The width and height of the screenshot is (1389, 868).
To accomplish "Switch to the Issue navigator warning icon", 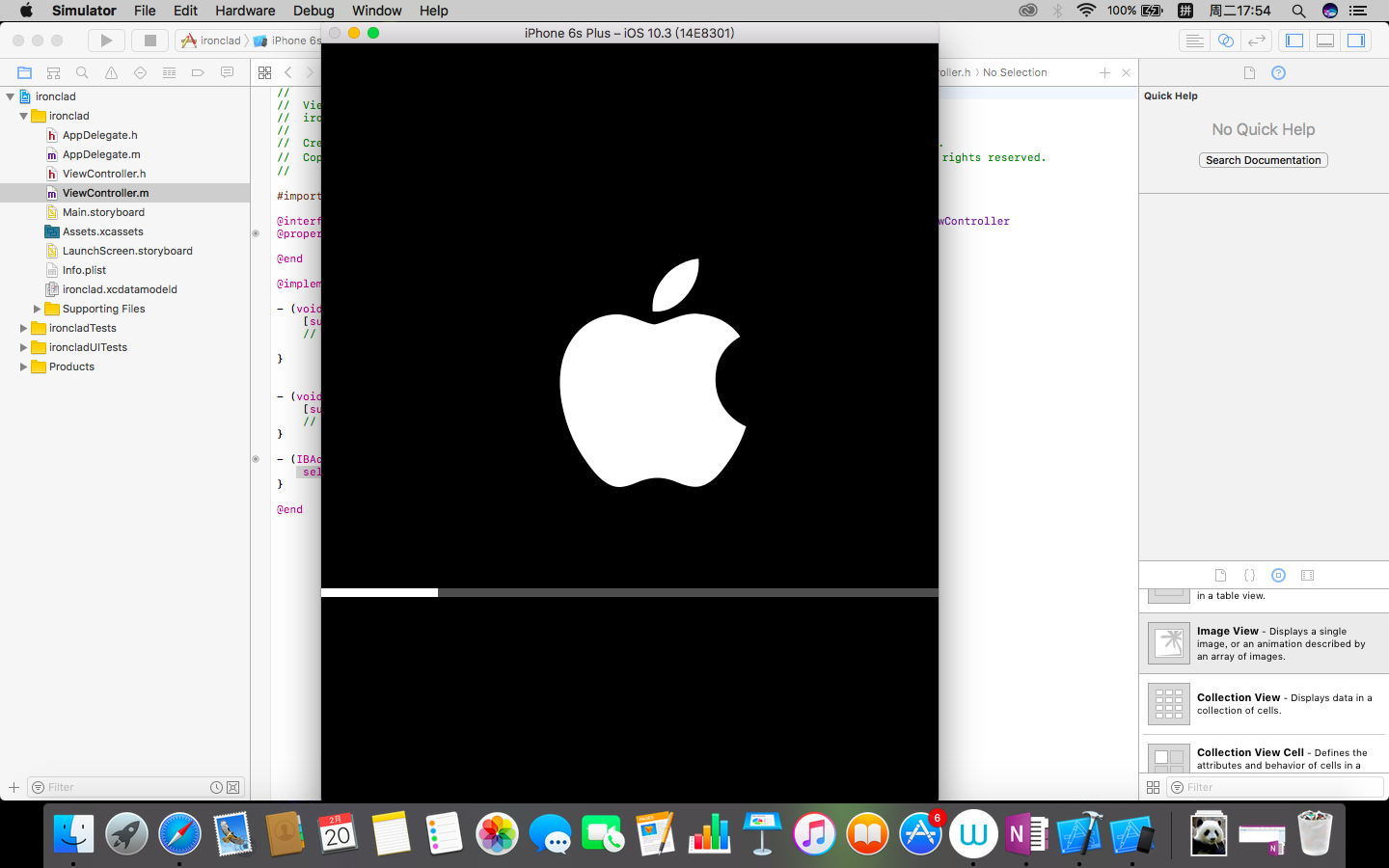I will tap(111, 72).
